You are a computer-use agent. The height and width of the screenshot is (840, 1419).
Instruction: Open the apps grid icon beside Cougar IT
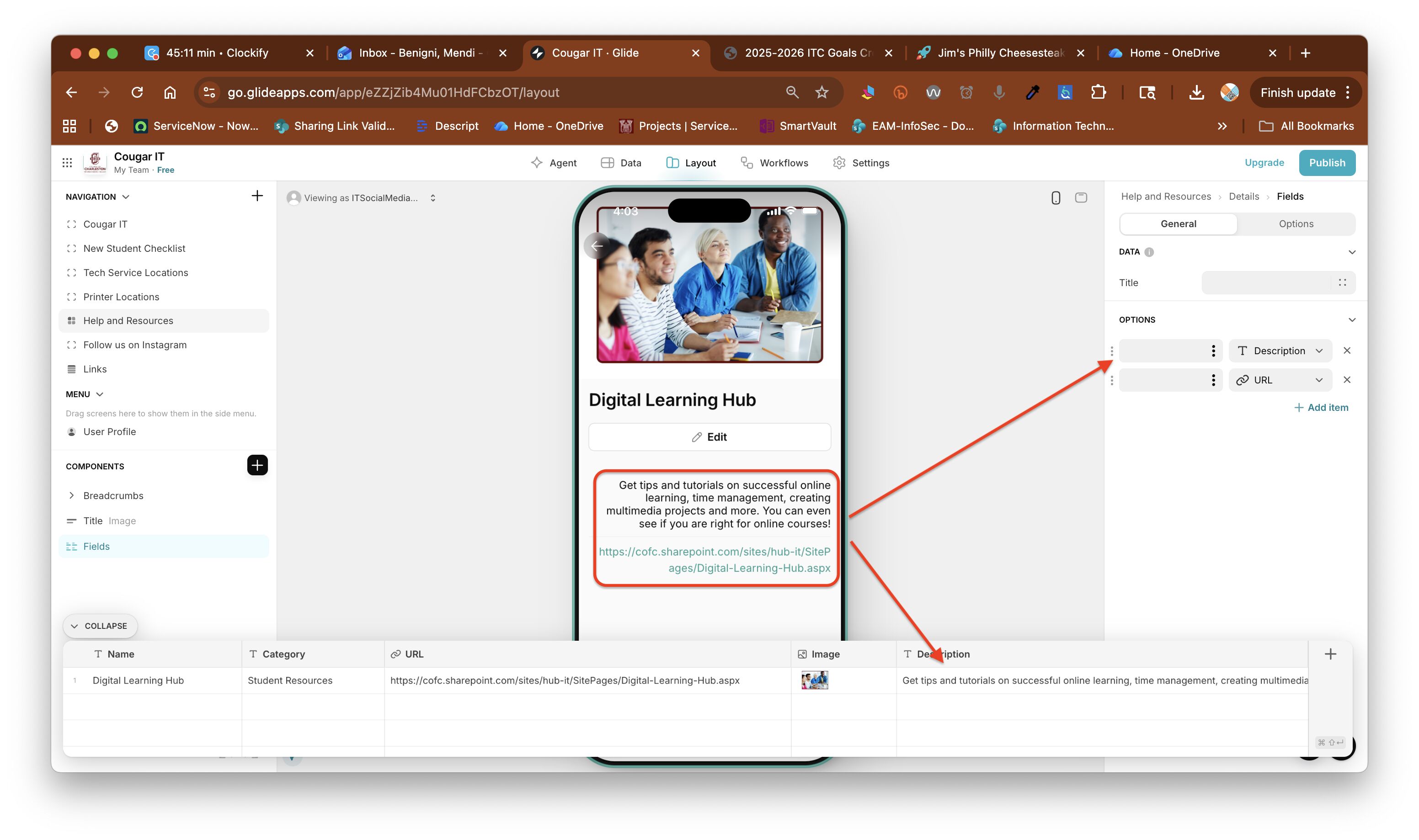(x=67, y=163)
